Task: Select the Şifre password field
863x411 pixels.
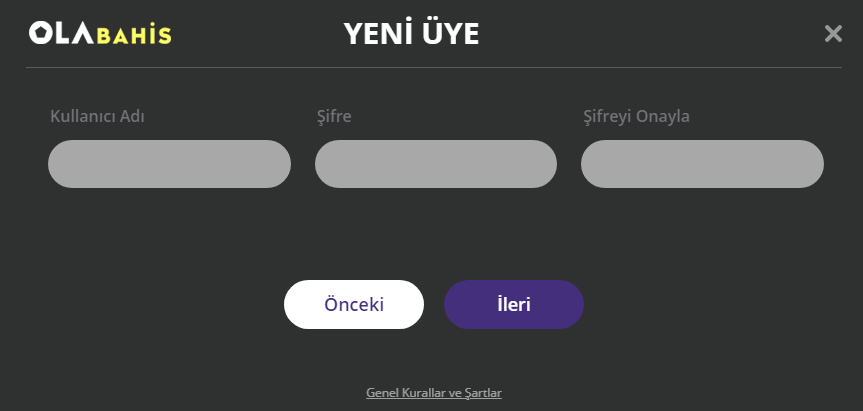Action: (435, 164)
